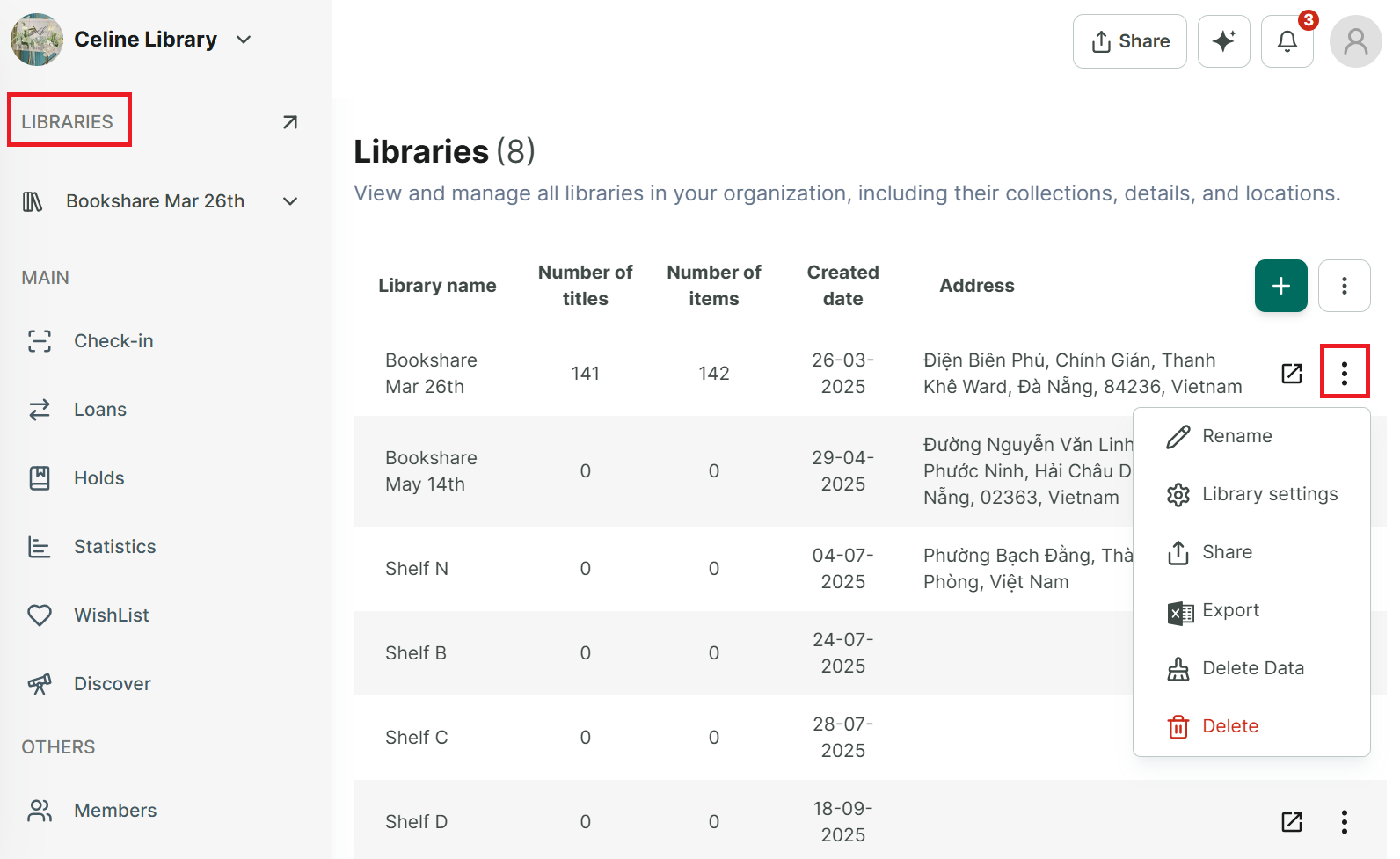Click the Shelf N library name

pos(417,569)
